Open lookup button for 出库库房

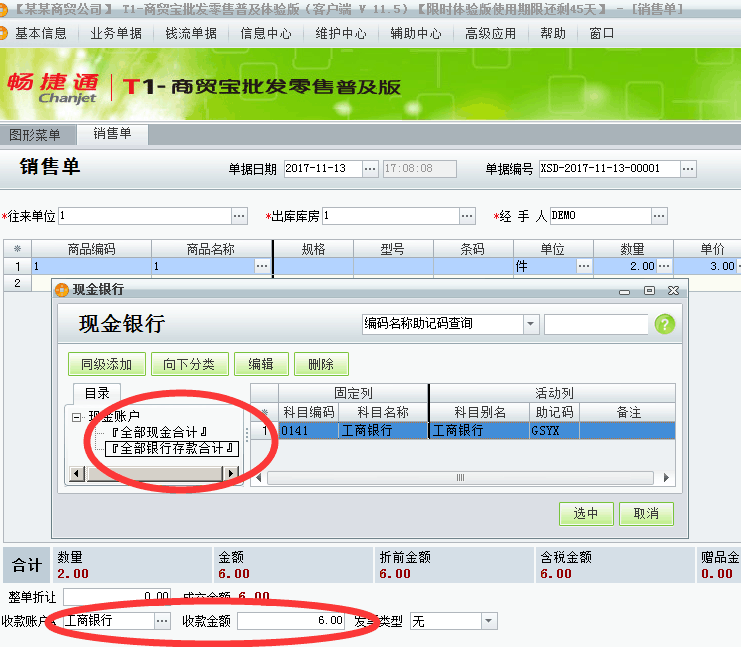coord(467,216)
